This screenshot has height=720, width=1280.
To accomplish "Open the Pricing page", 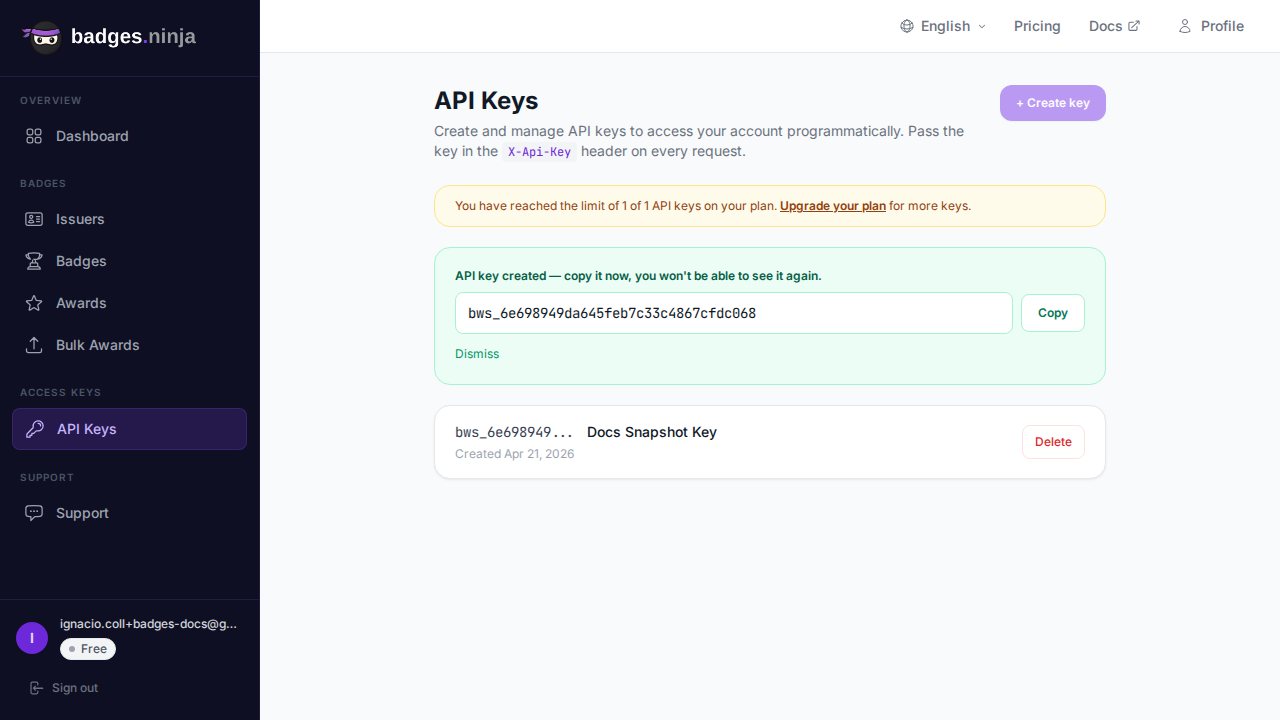I will [x=1037, y=26].
